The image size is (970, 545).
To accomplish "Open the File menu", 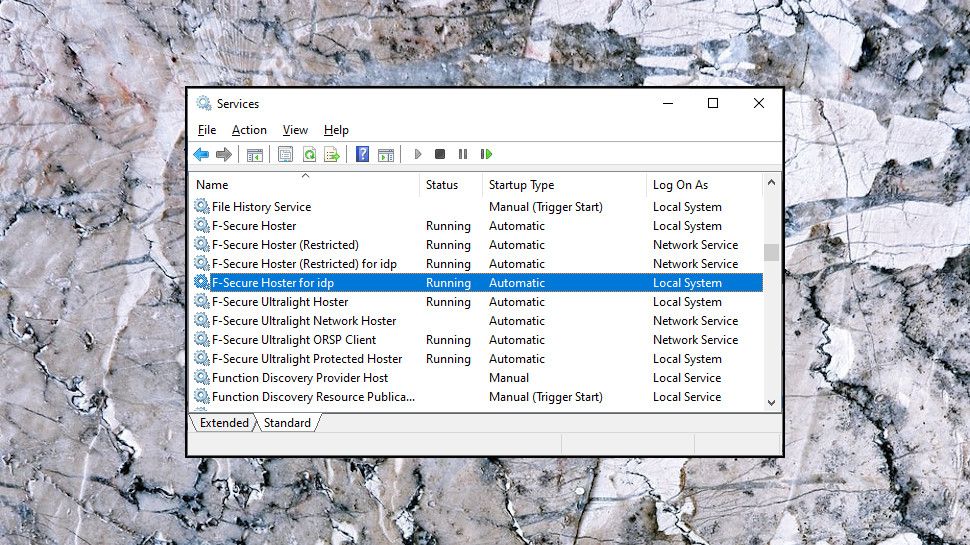I will [x=207, y=130].
